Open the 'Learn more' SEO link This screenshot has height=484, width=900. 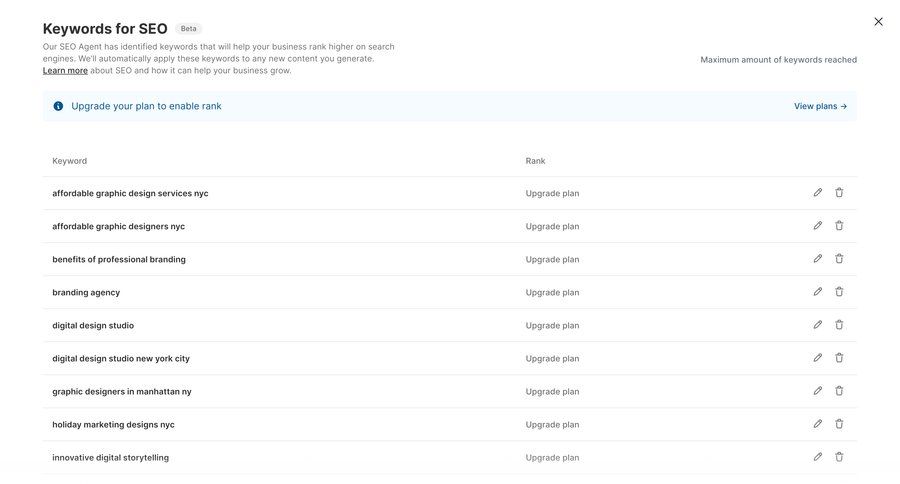click(x=65, y=71)
